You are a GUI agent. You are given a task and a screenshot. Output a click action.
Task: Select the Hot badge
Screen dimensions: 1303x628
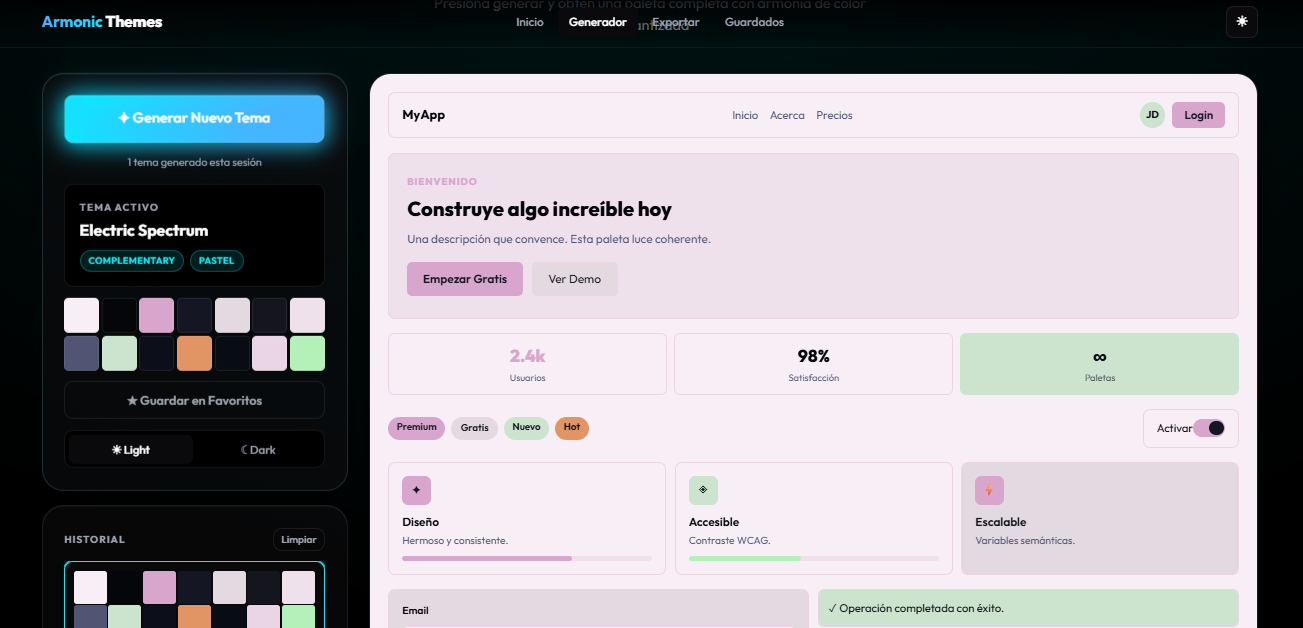point(572,428)
